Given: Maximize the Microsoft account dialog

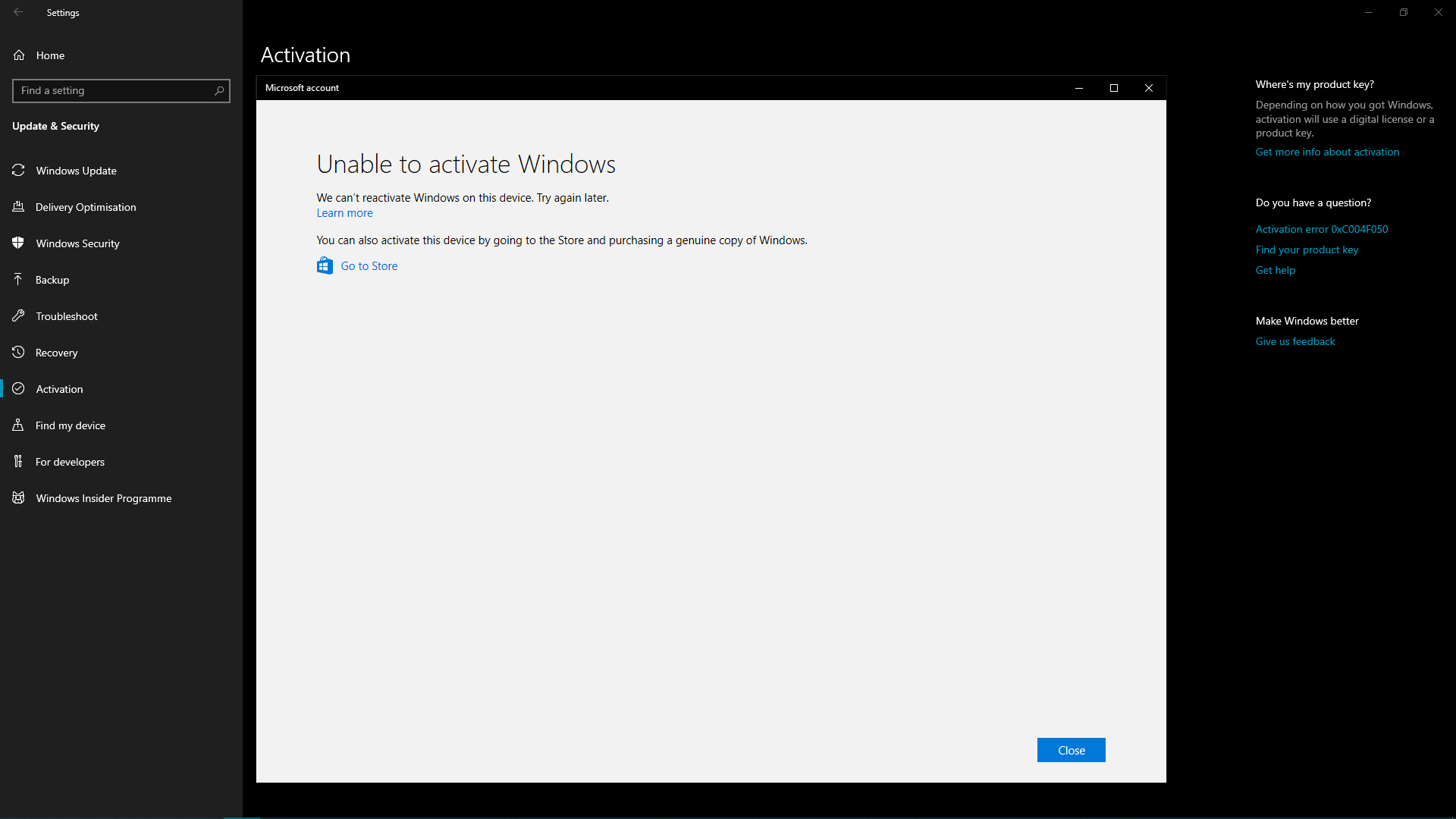Looking at the screenshot, I should tap(1113, 88).
